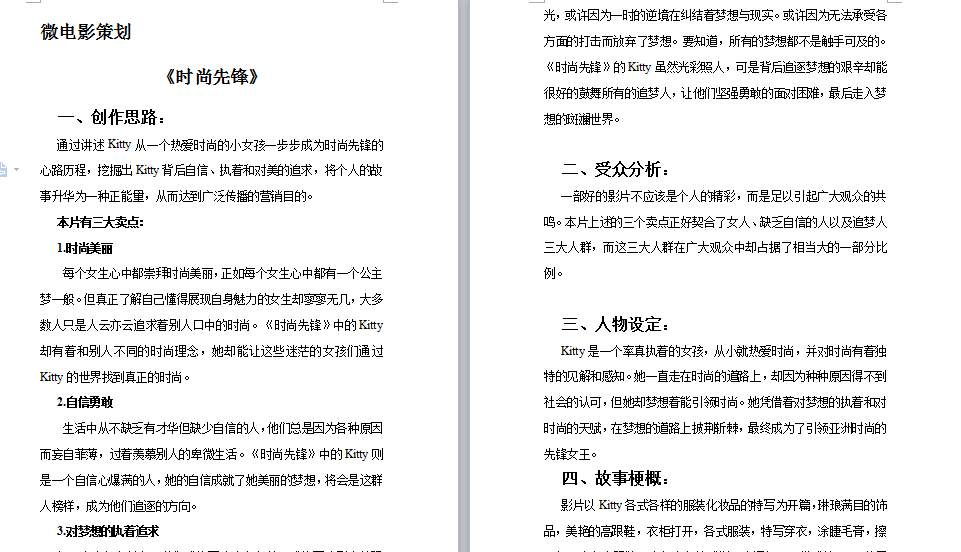The width and height of the screenshot is (961, 552).
Task: Click the heading "三、人物设定:"
Action: [615, 324]
